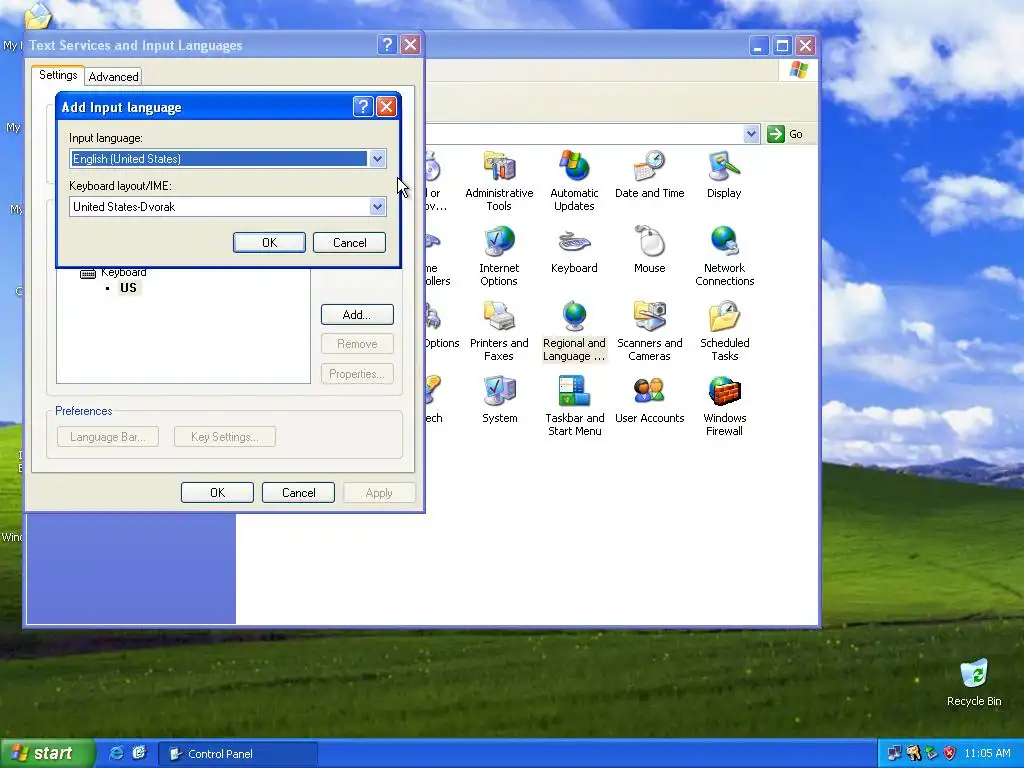The height and width of the screenshot is (768, 1024).
Task: Open Administrative Tools in Control Panel
Action: [x=499, y=180]
